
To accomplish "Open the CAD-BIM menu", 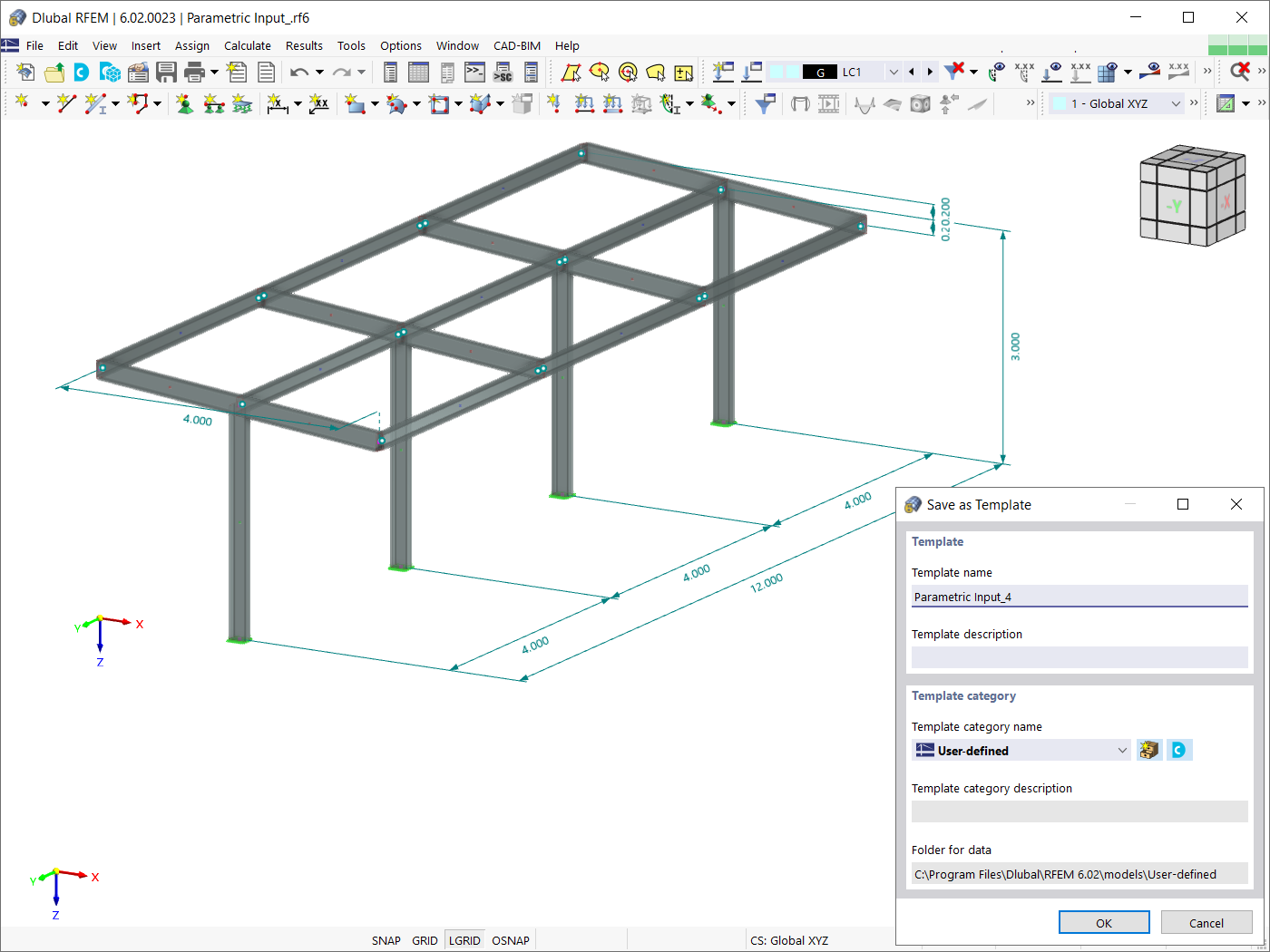I will coord(517,45).
